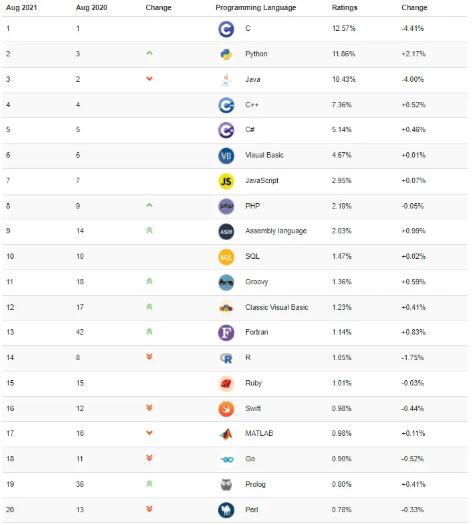Click the yellow JavaScript JS icon
The image size is (472, 525).
coord(226,181)
